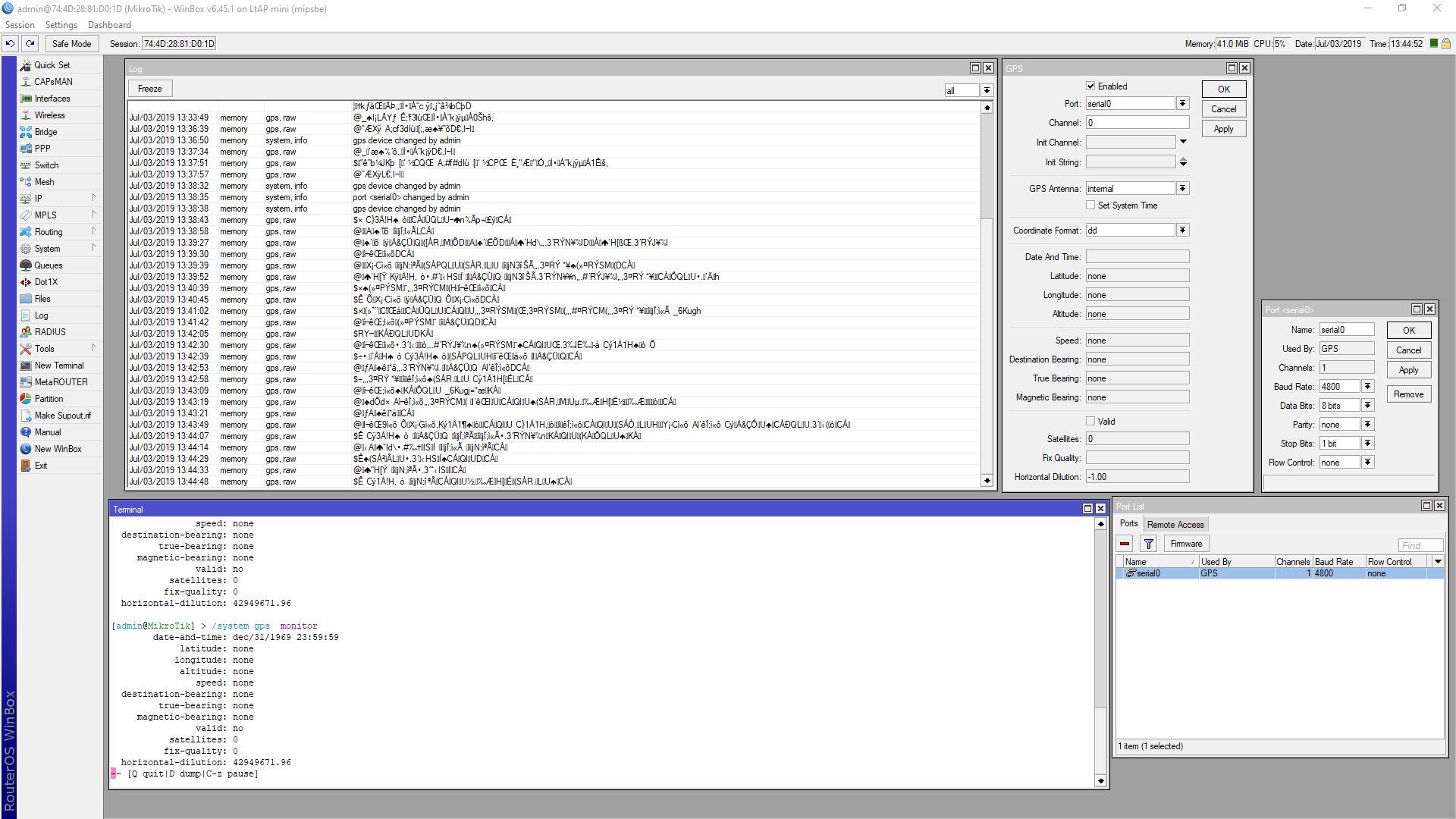Screen dimensions: 1456x819
Task: Enable the Set System Time checkbox
Action: [x=1090, y=206]
